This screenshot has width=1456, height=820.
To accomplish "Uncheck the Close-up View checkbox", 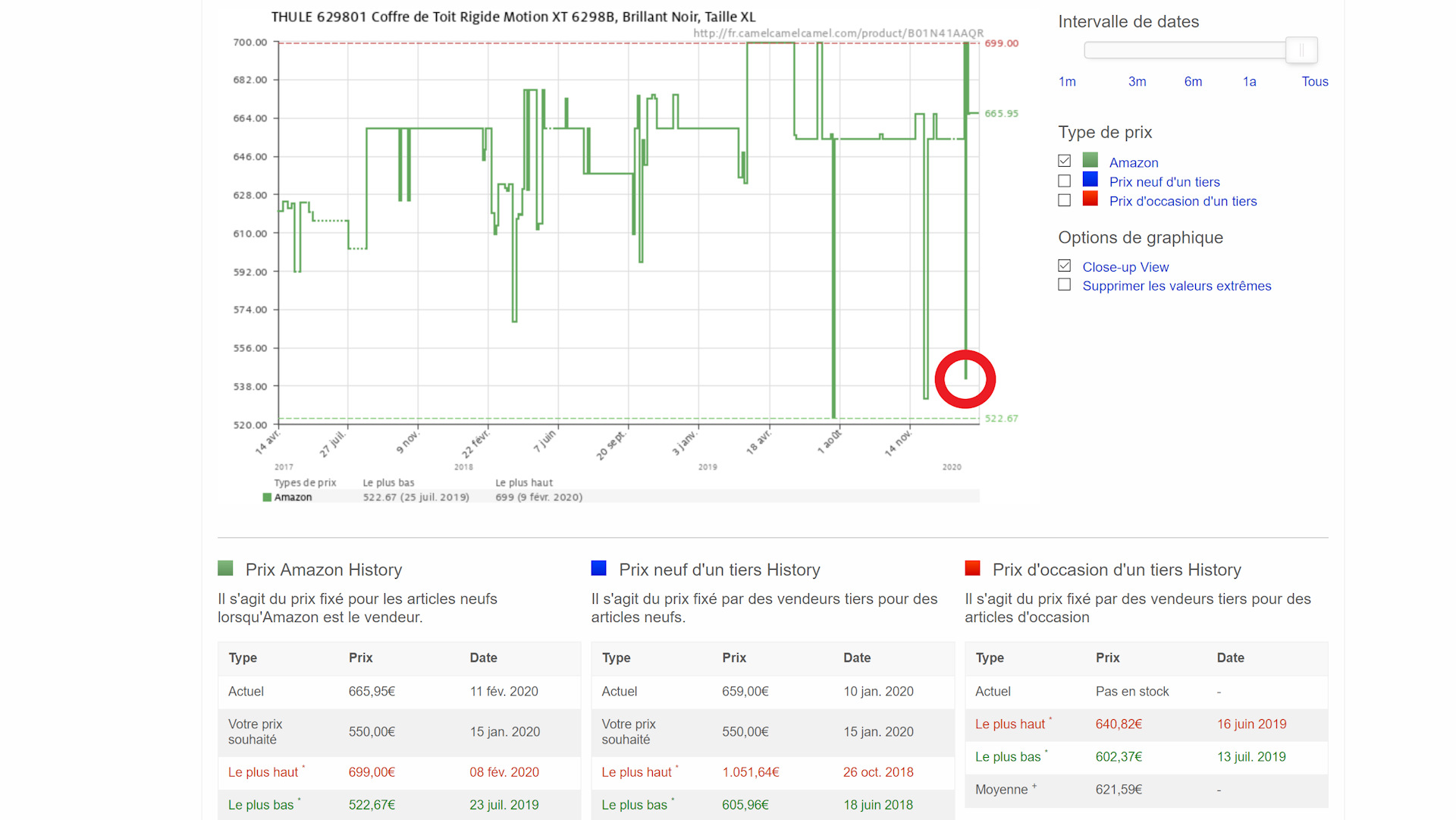I will pyautogui.click(x=1064, y=265).
